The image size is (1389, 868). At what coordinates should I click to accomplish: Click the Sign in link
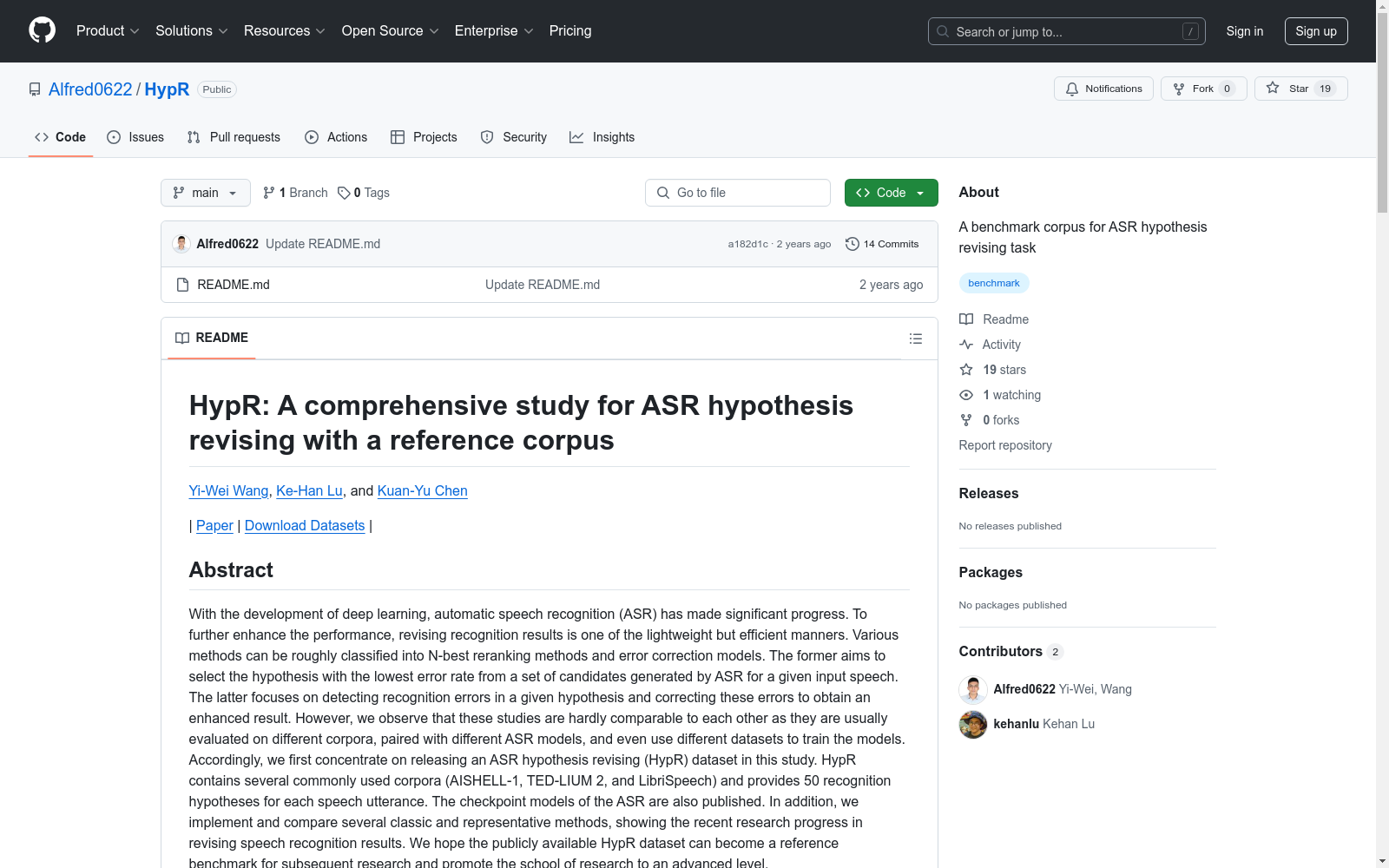[1245, 31]
